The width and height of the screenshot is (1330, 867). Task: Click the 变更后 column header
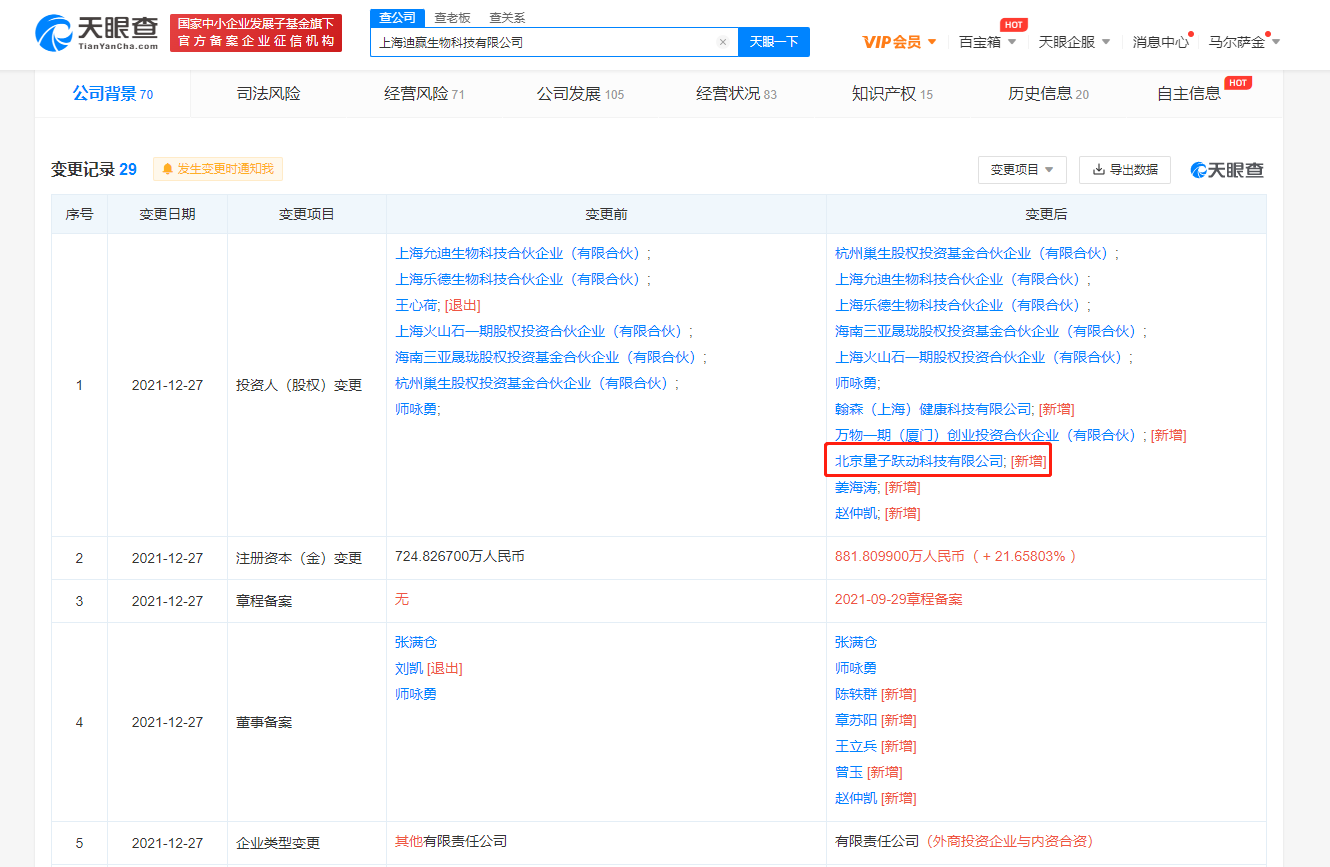[1046, 215]
